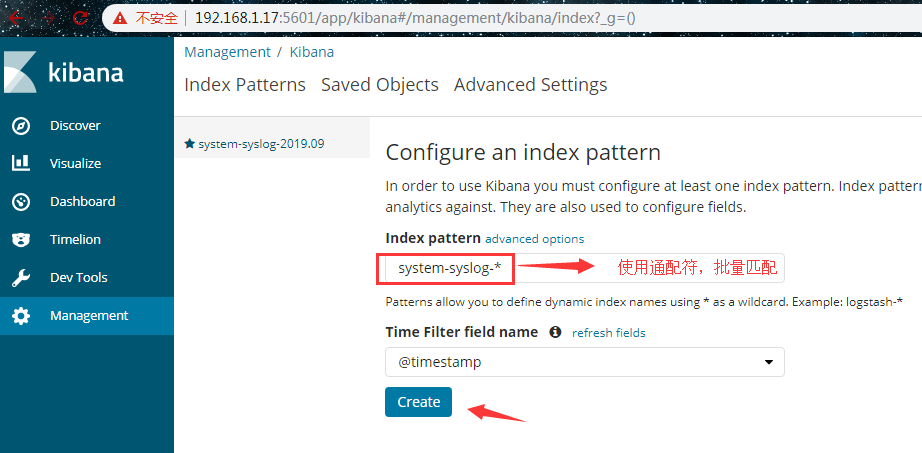922x453 pixels.
Task: Click the Time Filter field name label
Action: tap(462, 332)
